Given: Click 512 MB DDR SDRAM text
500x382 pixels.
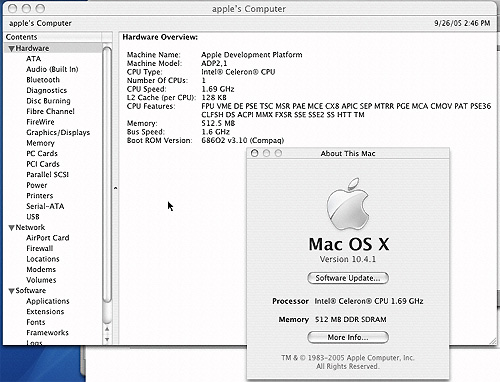Looking at the screenshot, I should 351,319.
